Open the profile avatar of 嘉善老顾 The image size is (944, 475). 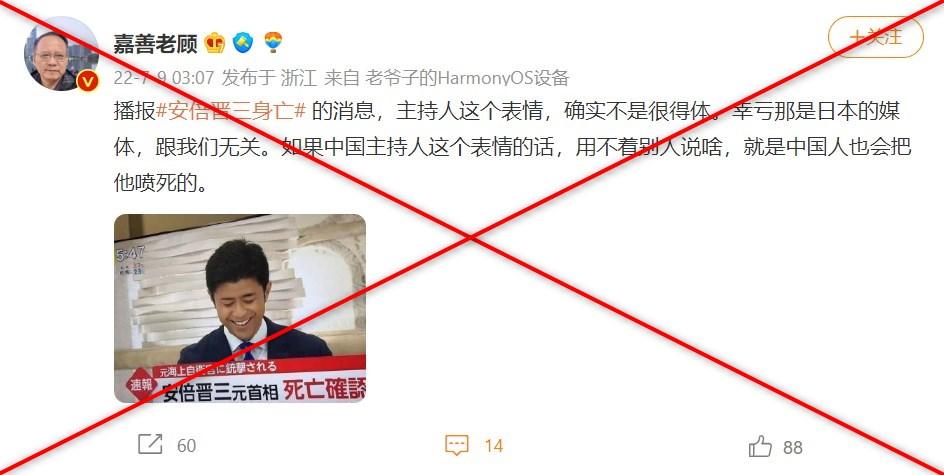pyautogui.click(x=61, y=54)
